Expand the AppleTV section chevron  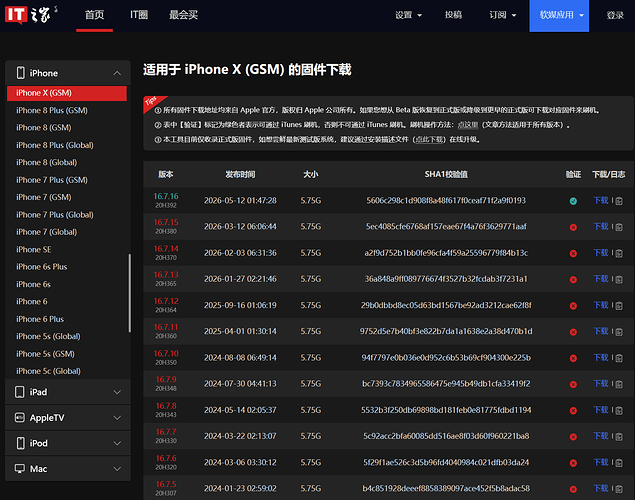pyautogui.click(x=117, y=417)
